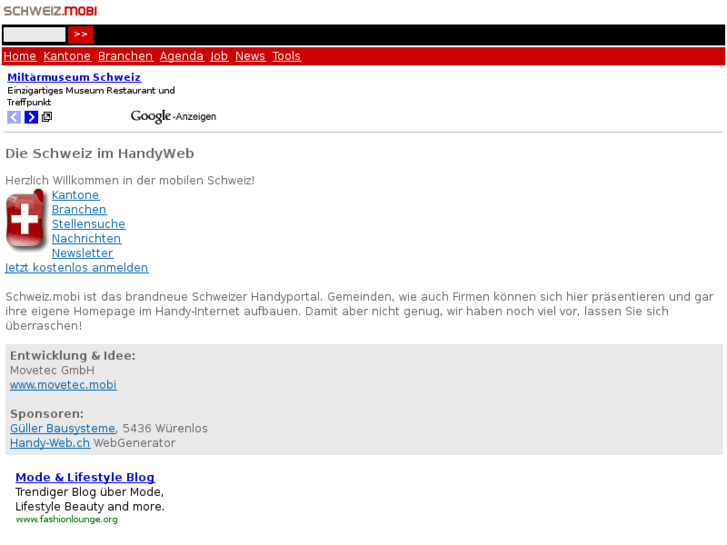The width and height of the screenshot is (727, 545).
Task: Click the heading "Die Schweiz im HandyWeb"
Action: [99, 154]
